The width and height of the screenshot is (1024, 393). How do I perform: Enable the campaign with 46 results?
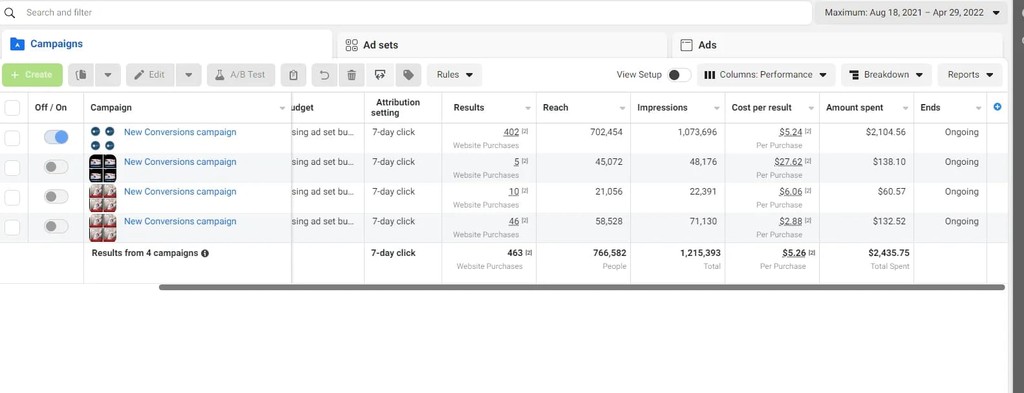56,227
